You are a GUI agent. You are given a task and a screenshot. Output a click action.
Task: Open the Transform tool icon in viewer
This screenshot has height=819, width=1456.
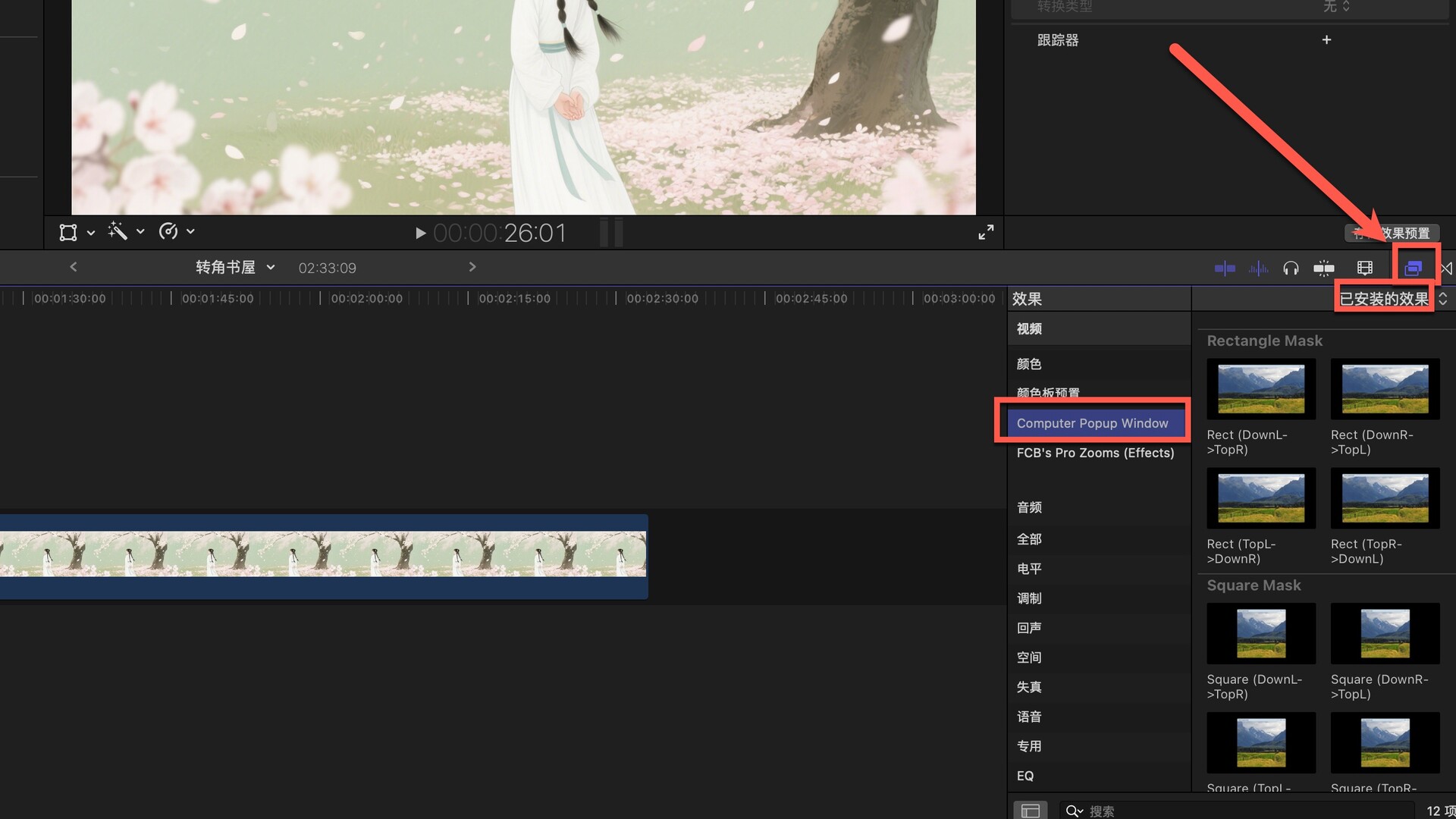pos(68,232)
